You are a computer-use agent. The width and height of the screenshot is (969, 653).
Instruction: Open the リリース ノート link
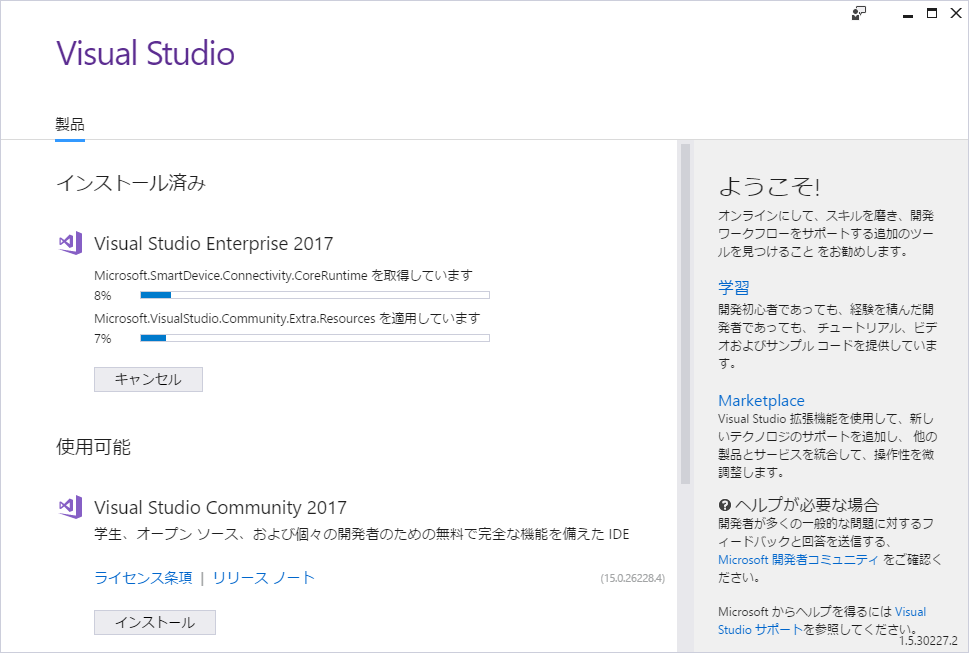click(264, 578)
